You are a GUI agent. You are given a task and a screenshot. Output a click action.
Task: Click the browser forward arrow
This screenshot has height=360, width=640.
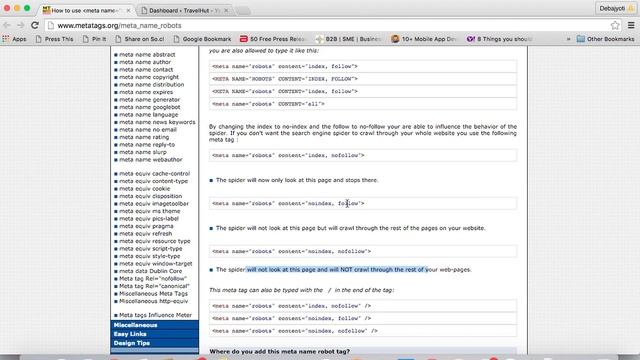click(20, 25)
